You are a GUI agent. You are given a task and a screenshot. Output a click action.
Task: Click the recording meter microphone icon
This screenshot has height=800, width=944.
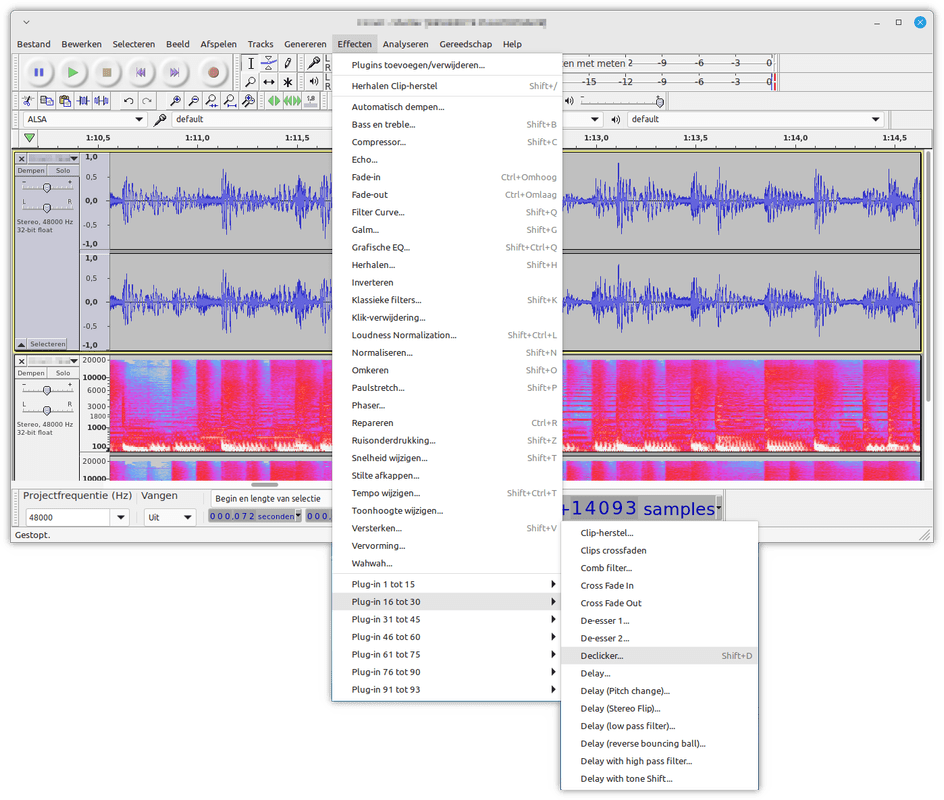pos(314,63)
